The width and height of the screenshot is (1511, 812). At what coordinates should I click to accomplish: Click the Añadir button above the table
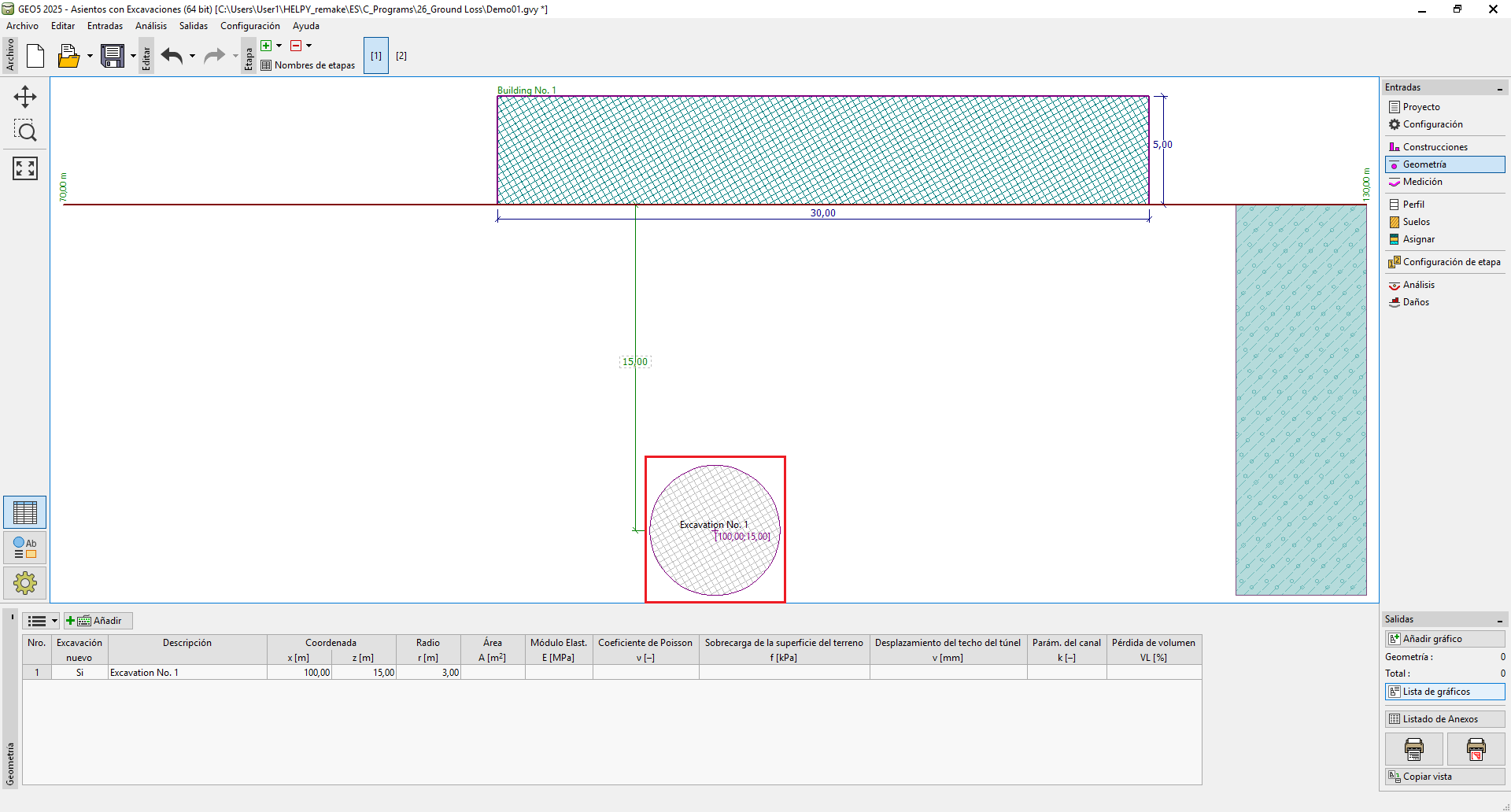[99, 621]
